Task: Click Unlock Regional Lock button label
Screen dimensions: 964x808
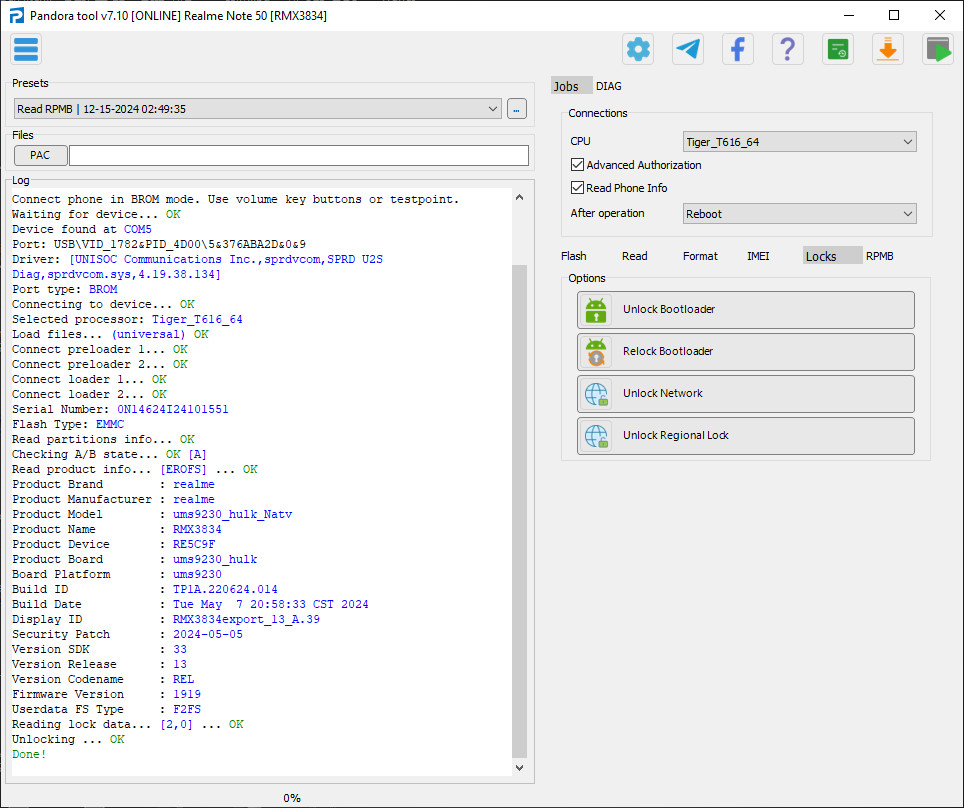Action: (676, 435)
